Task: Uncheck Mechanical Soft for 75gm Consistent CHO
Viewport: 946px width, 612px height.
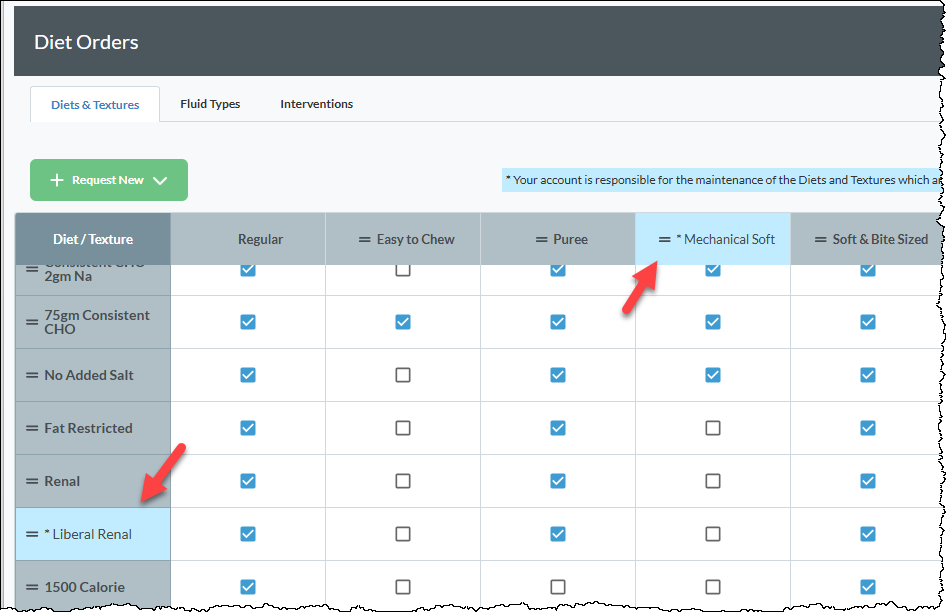Action: point(713,322)
